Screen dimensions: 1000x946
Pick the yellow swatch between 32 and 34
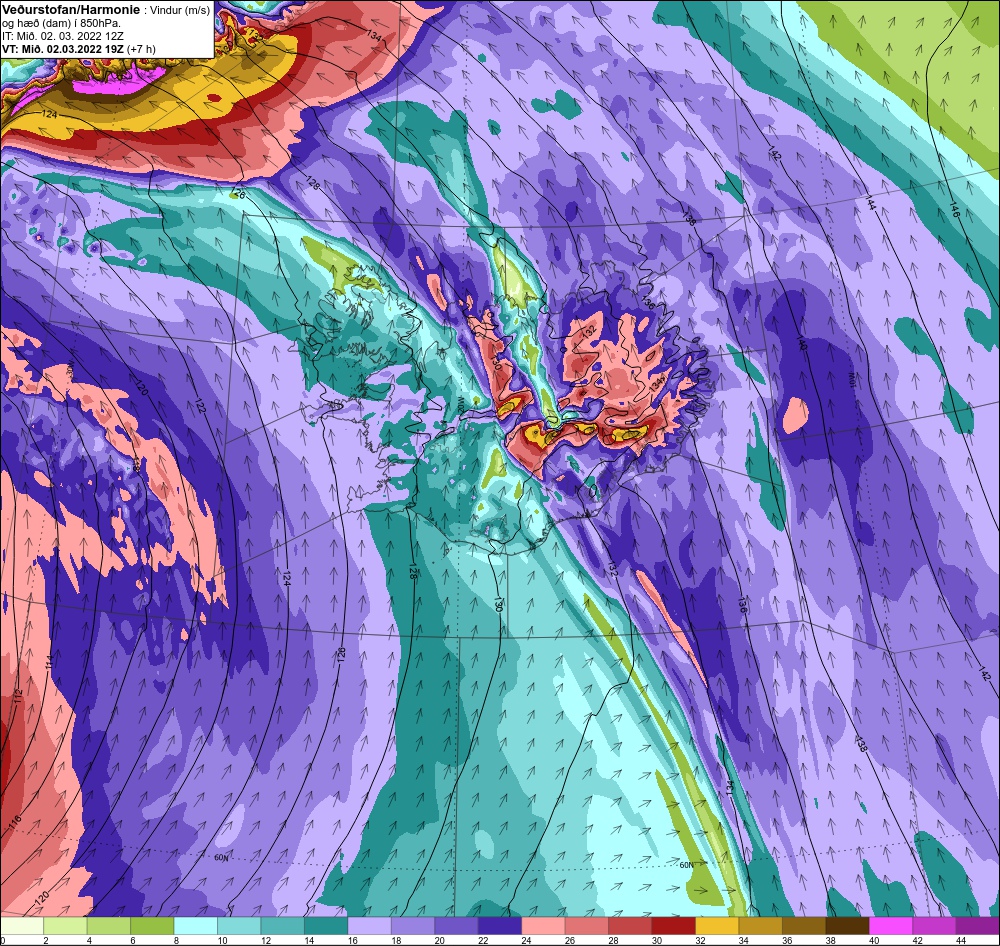pos(716,926)
